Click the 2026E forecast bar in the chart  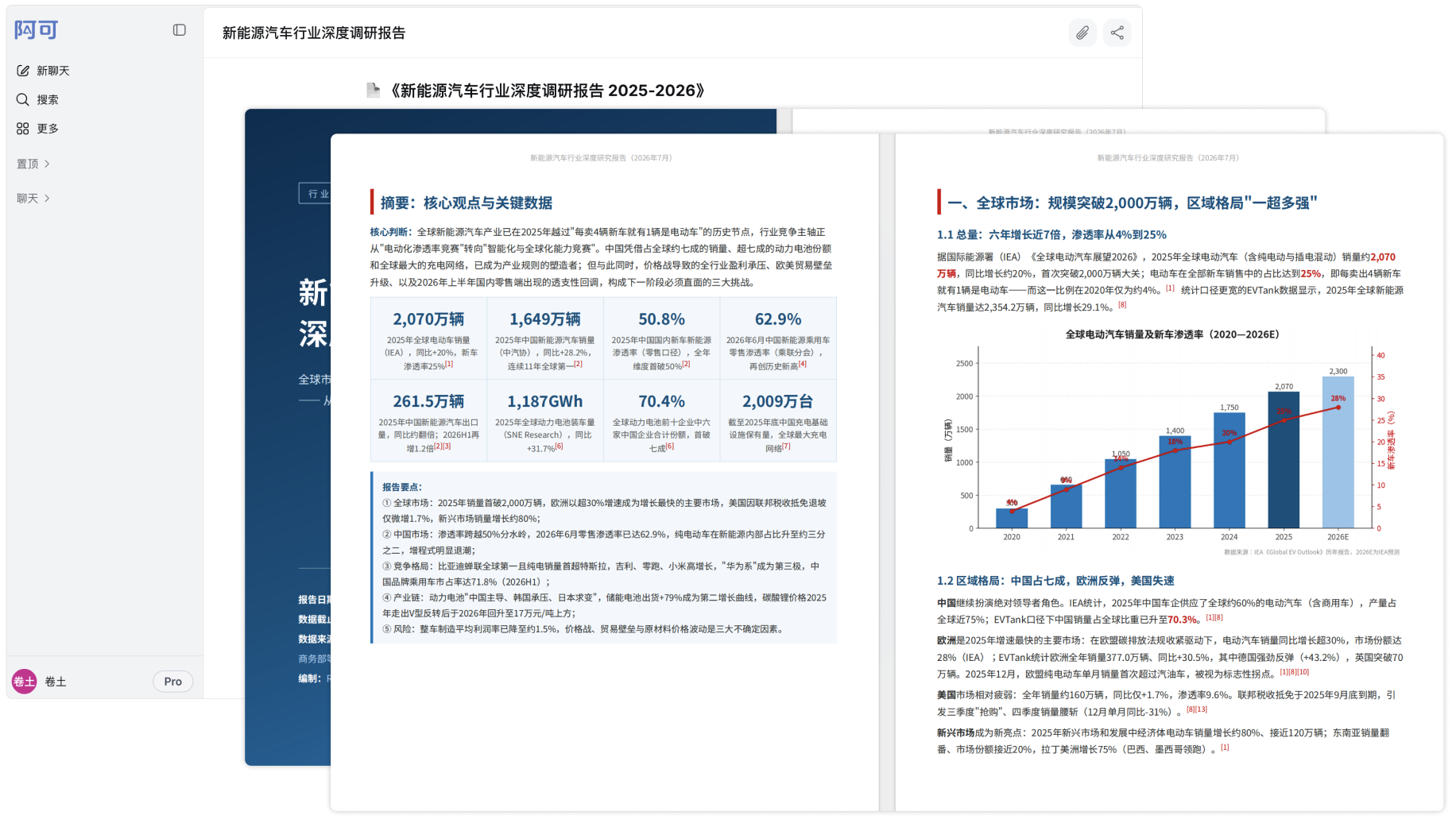[1338, 453]
